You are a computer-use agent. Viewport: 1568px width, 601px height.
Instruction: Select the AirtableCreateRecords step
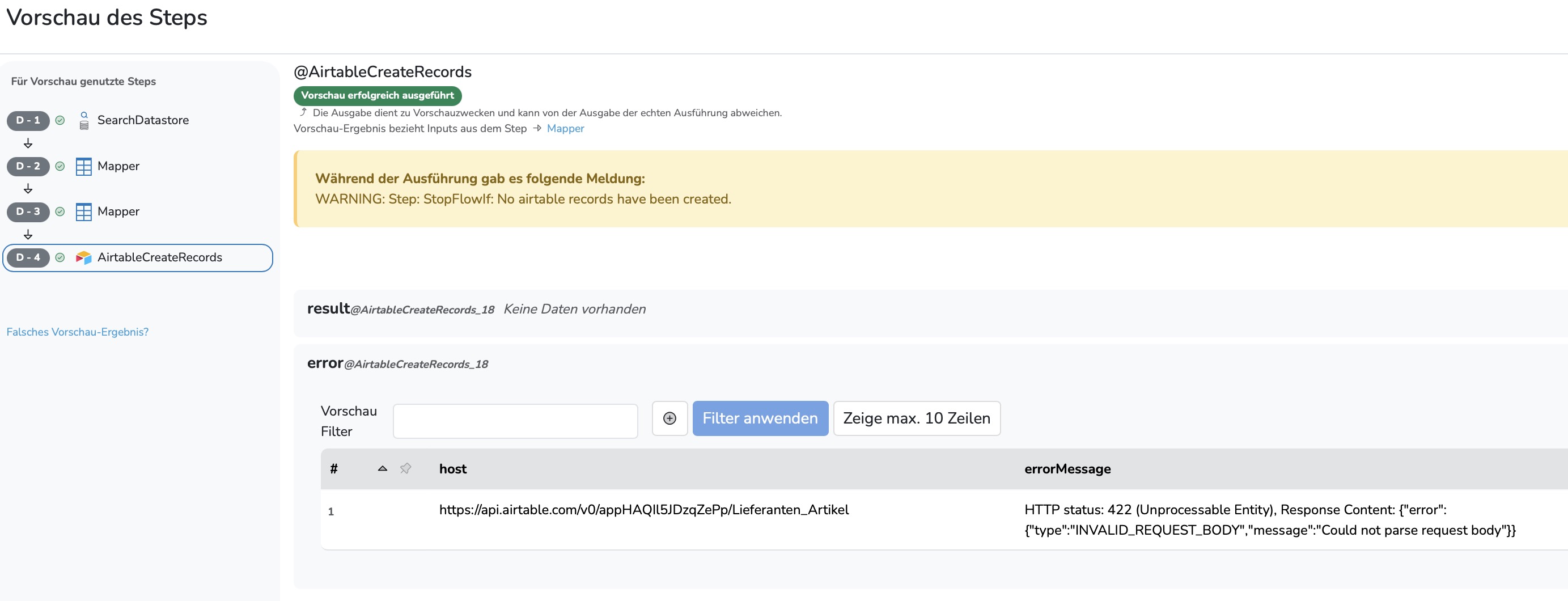138,257
